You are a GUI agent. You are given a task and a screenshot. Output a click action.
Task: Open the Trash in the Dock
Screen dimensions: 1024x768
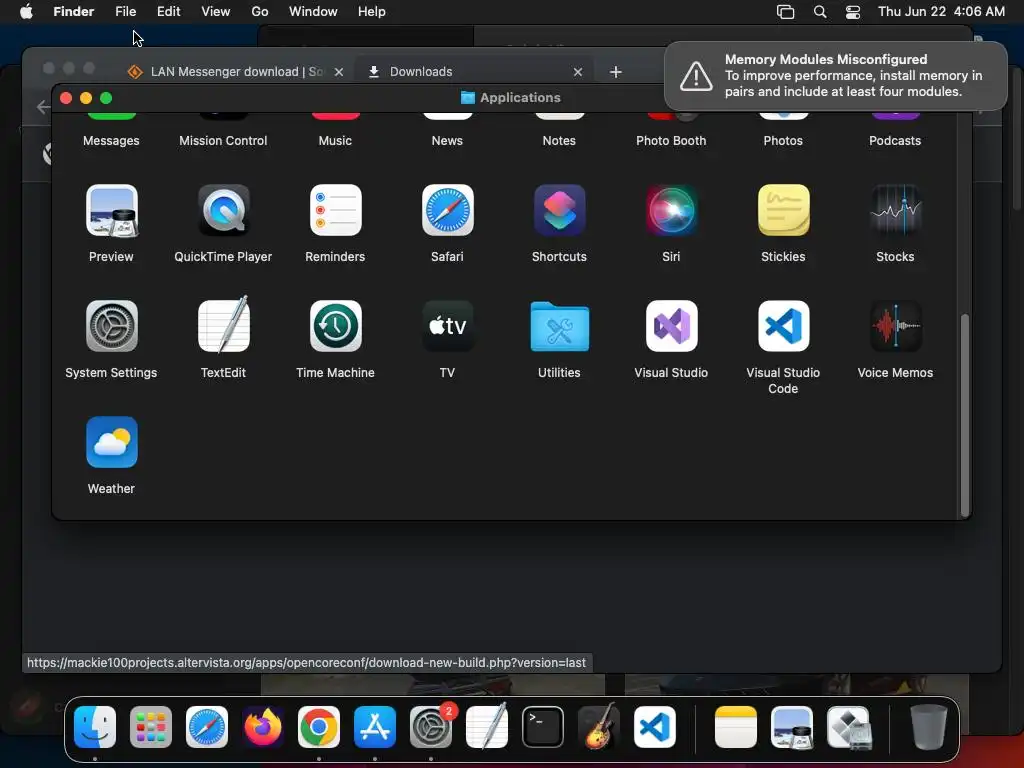(x=929, y=727)
